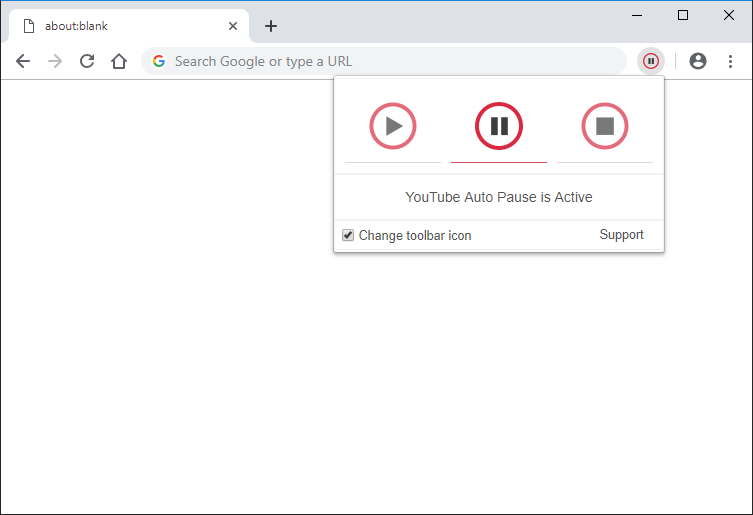Click the Google logo in the address bar

point(159,61)
